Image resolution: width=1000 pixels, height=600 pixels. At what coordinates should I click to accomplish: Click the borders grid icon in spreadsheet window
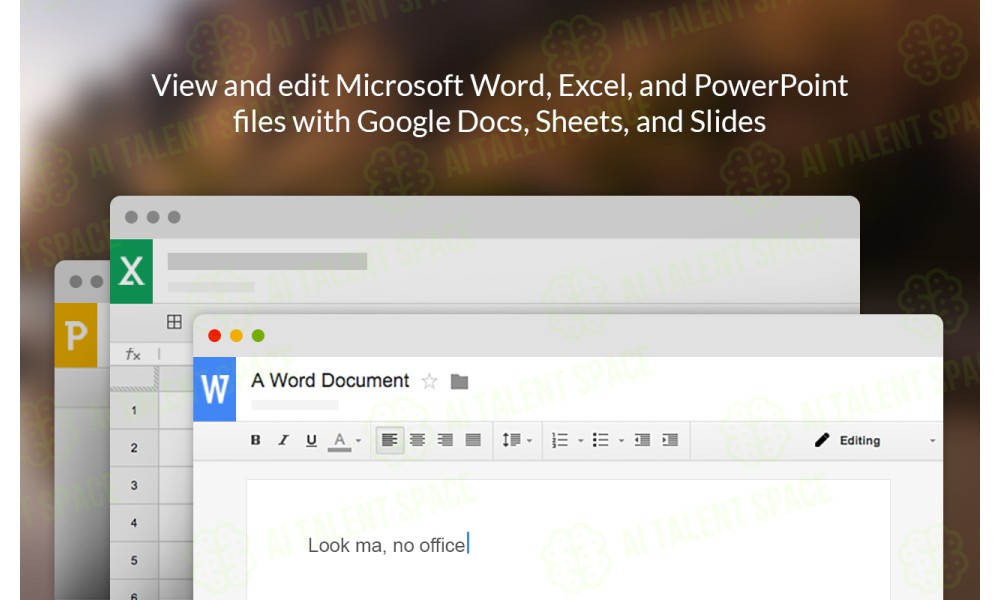tap(174, 321)
